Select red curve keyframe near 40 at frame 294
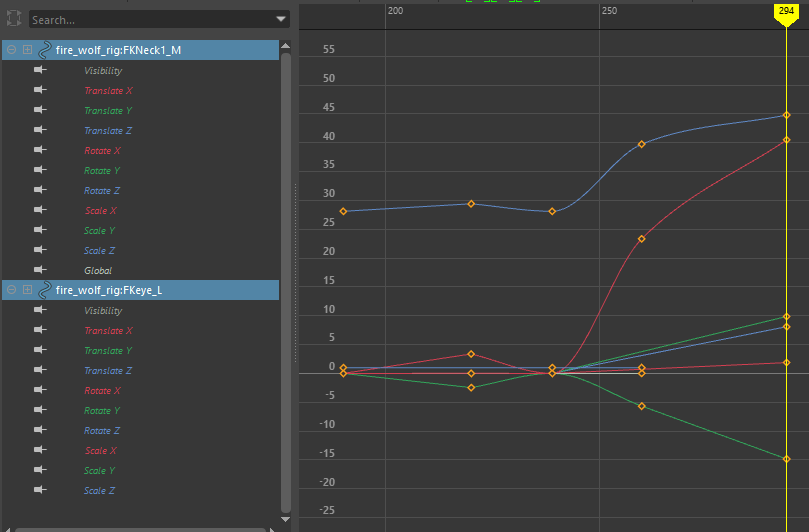809x532 pixels. 786,140
